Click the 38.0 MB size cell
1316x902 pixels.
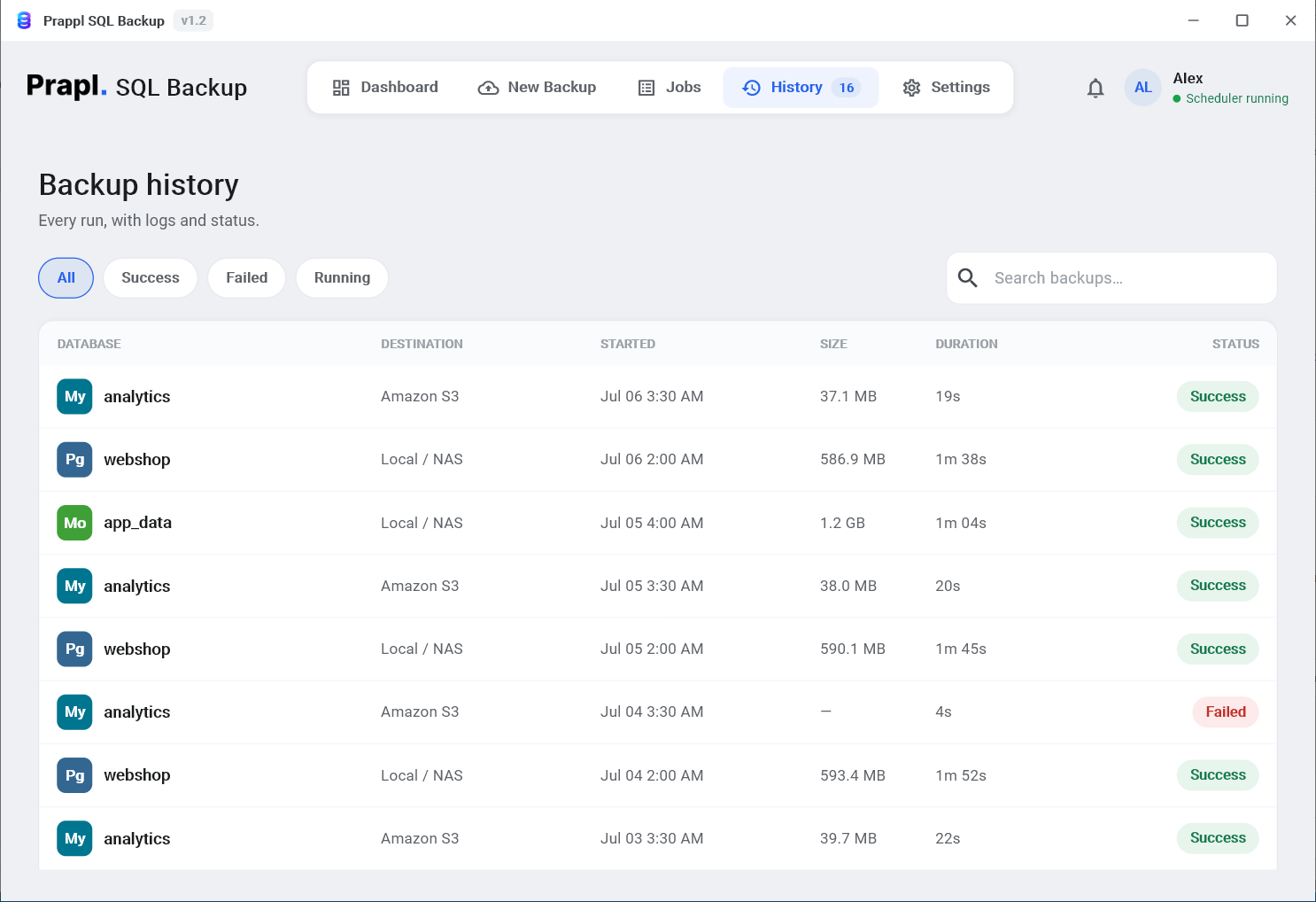pyautogui.click(x=848, y=586)
